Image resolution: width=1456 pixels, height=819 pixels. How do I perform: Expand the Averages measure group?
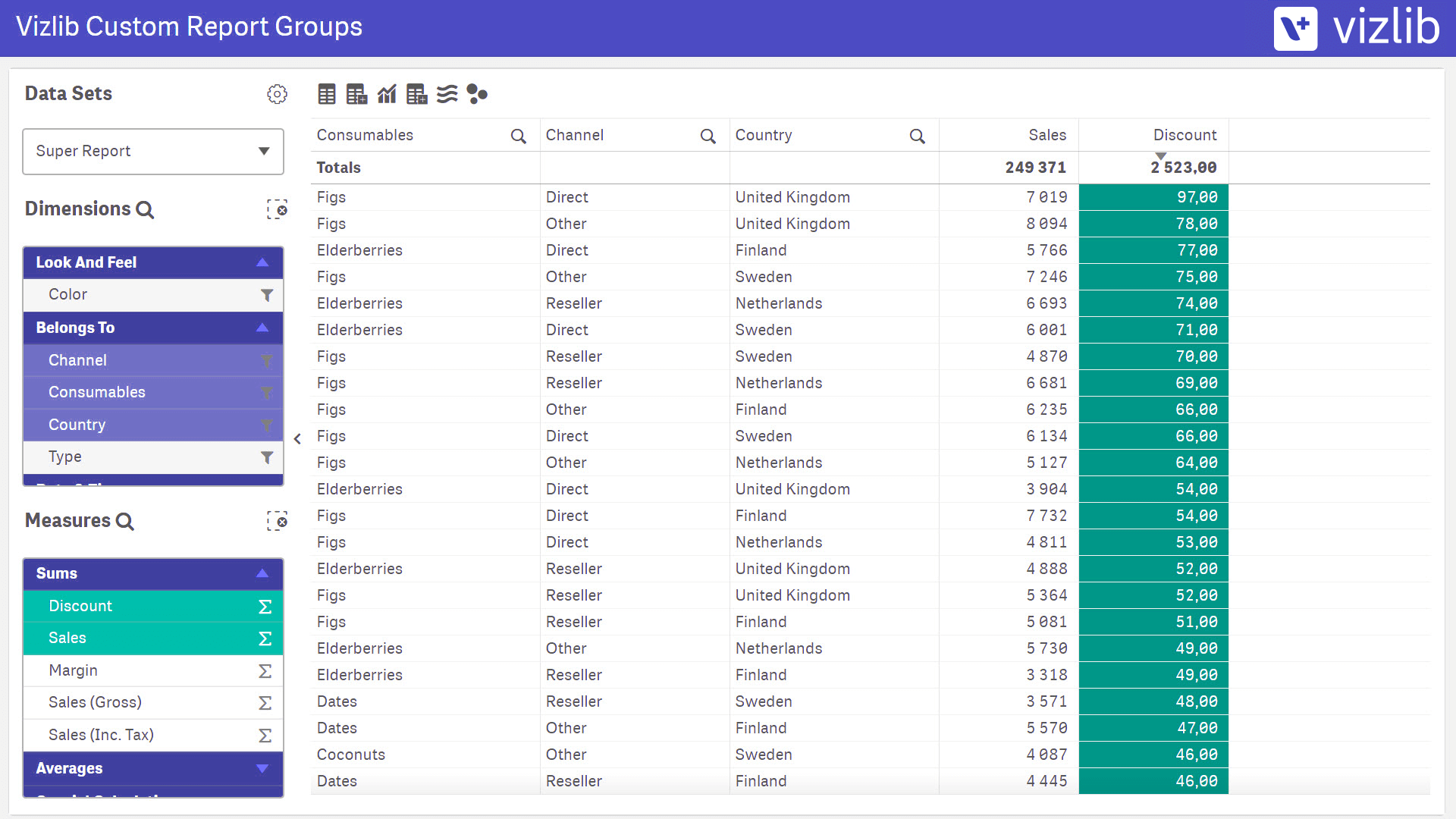[153, 768]
